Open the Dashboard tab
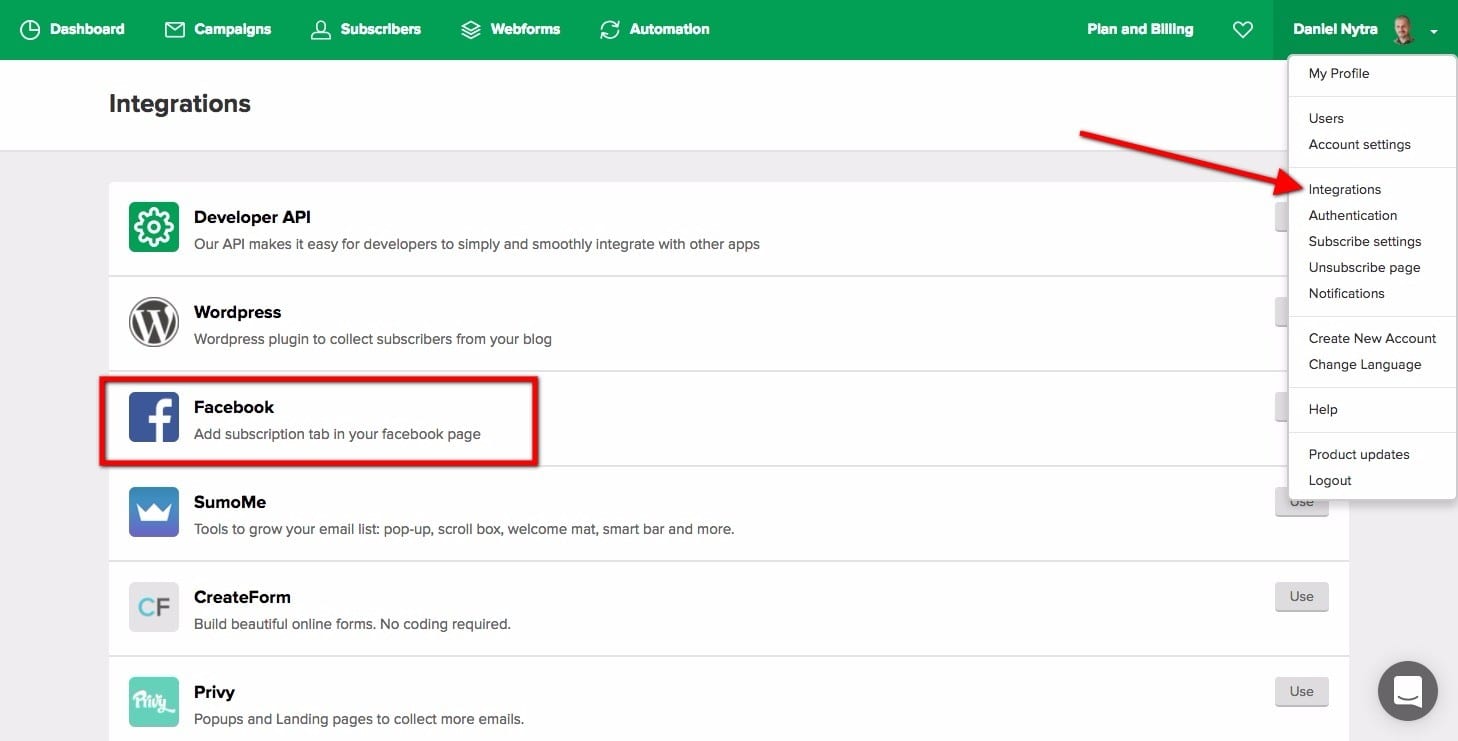Screen dimensions: 1458x741 pos(73,30)
